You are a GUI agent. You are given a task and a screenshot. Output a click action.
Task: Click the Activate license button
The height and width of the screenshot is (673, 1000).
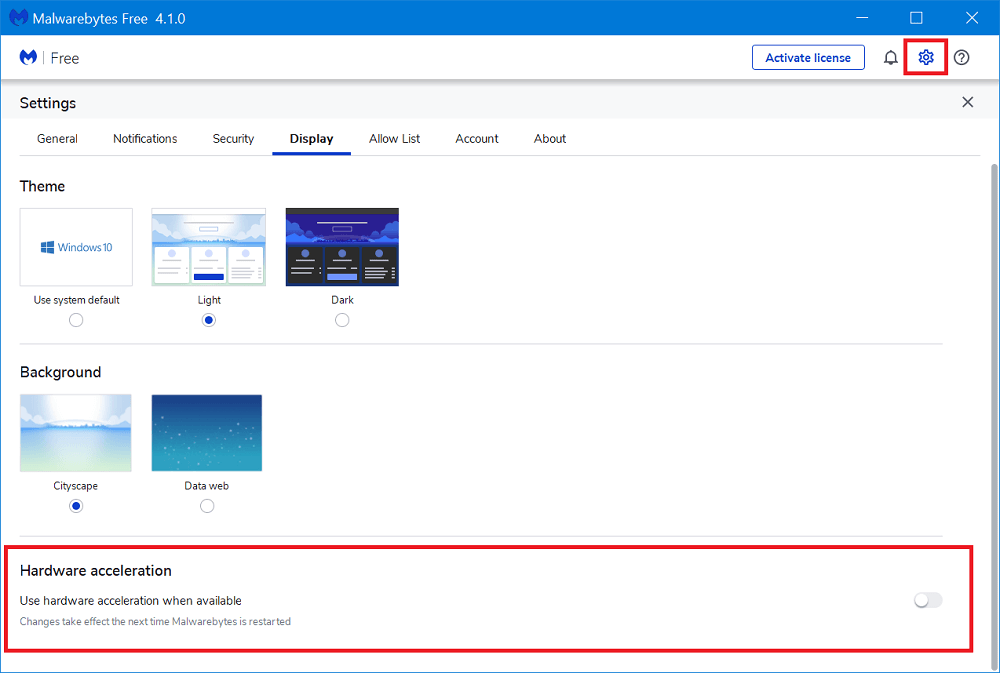(x=808, y=57)
